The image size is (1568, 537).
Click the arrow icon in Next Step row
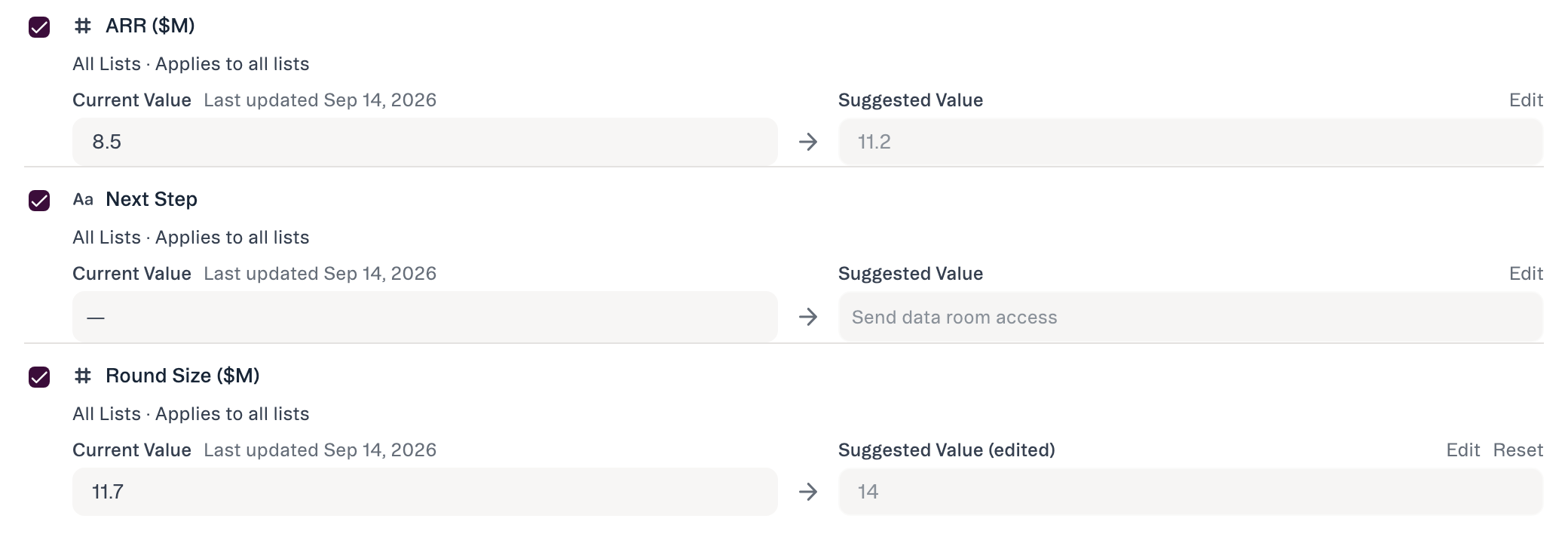coord(808,317)
